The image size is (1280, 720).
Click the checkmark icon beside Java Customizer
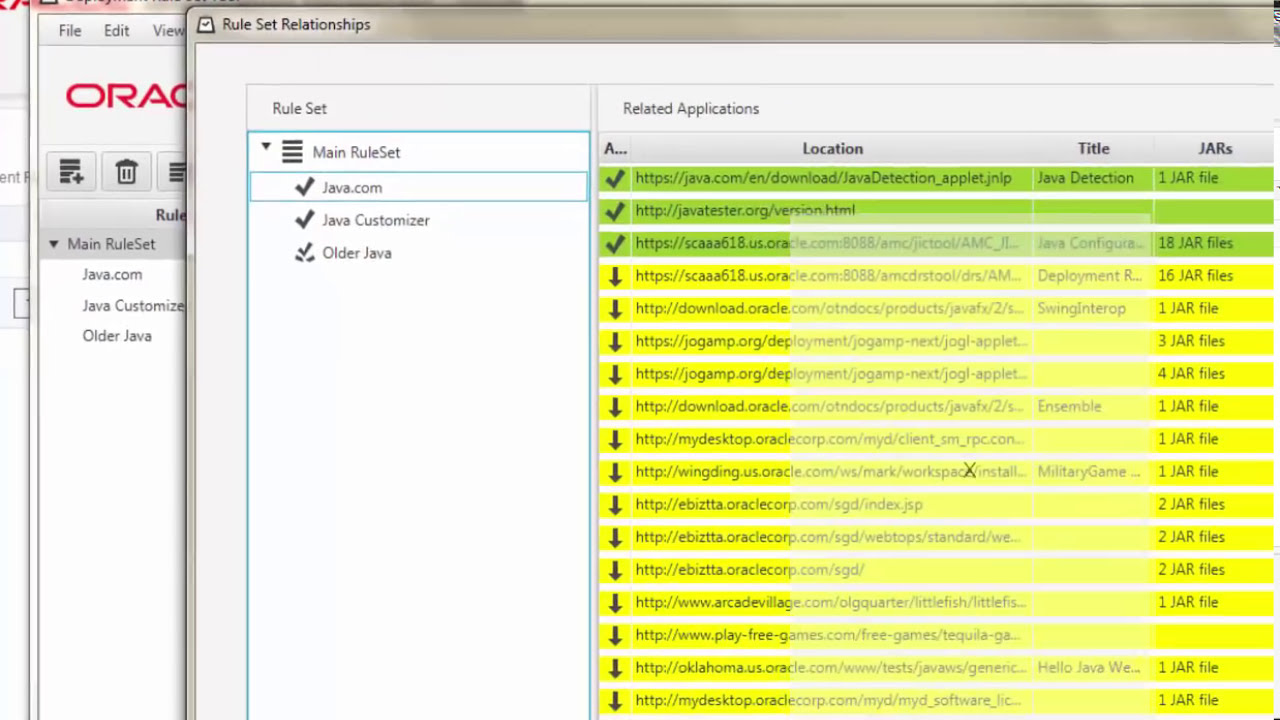(x=305, y=220)
